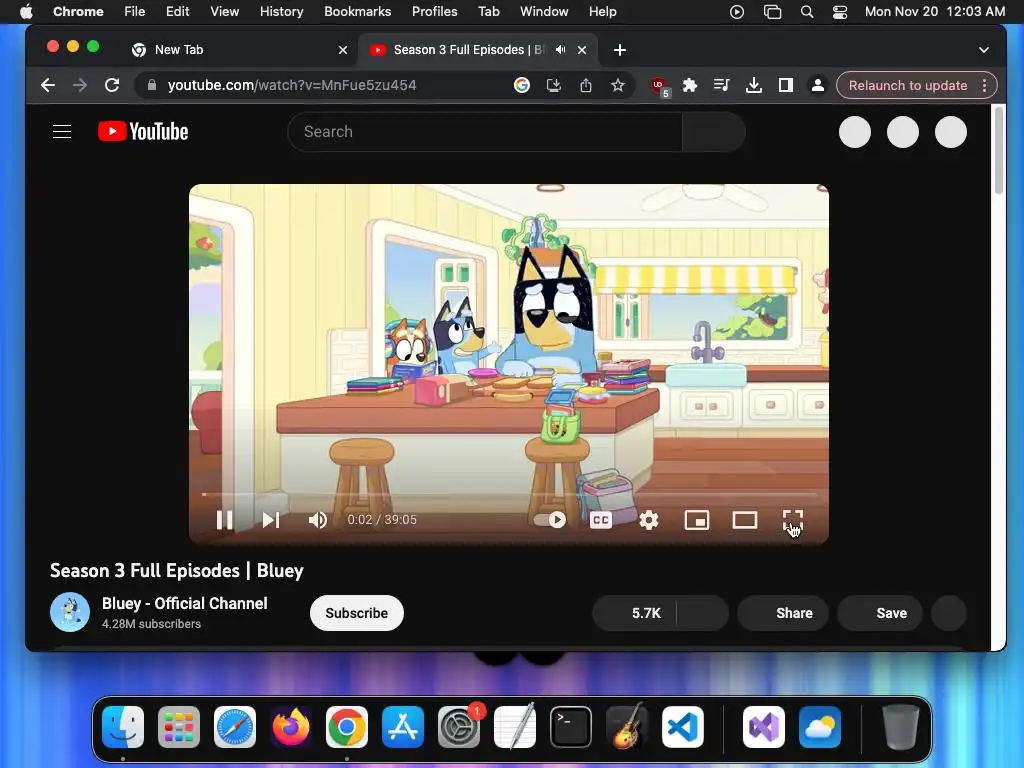Open Control Center in menu bar
The width and height of the screenshot is (1024, 768).
(x=840, y=12)
